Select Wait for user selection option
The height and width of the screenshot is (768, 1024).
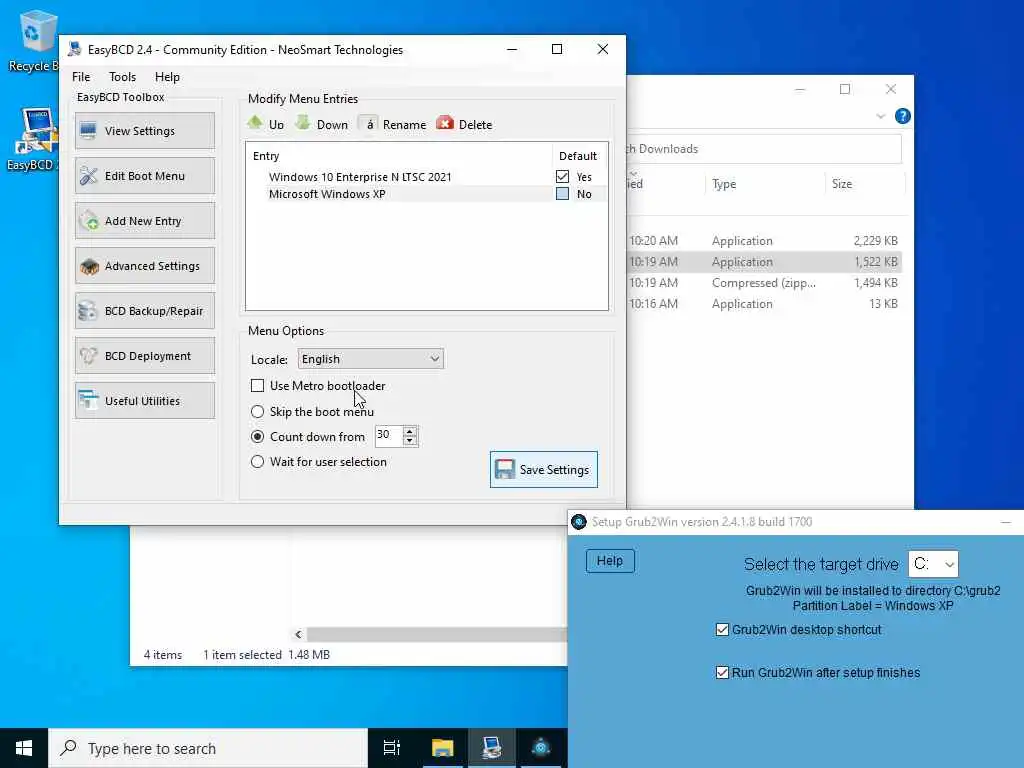[x=257, y=462]
